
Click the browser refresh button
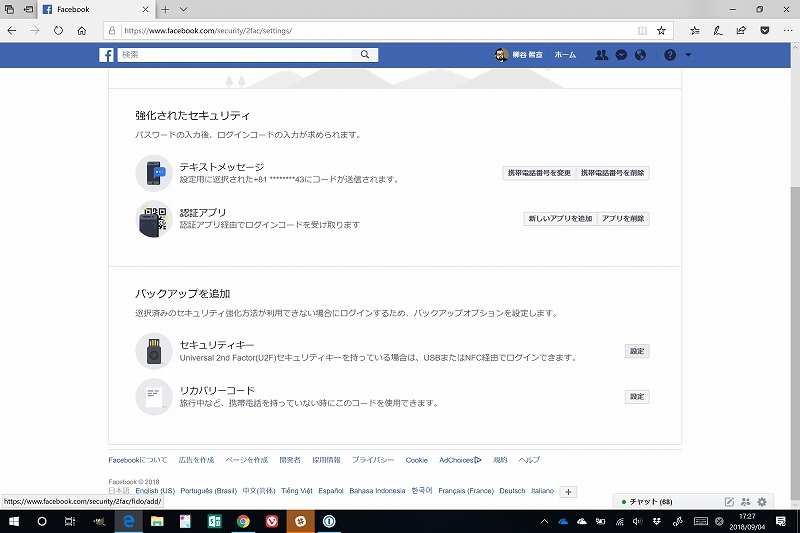click(x=58, y=31)
